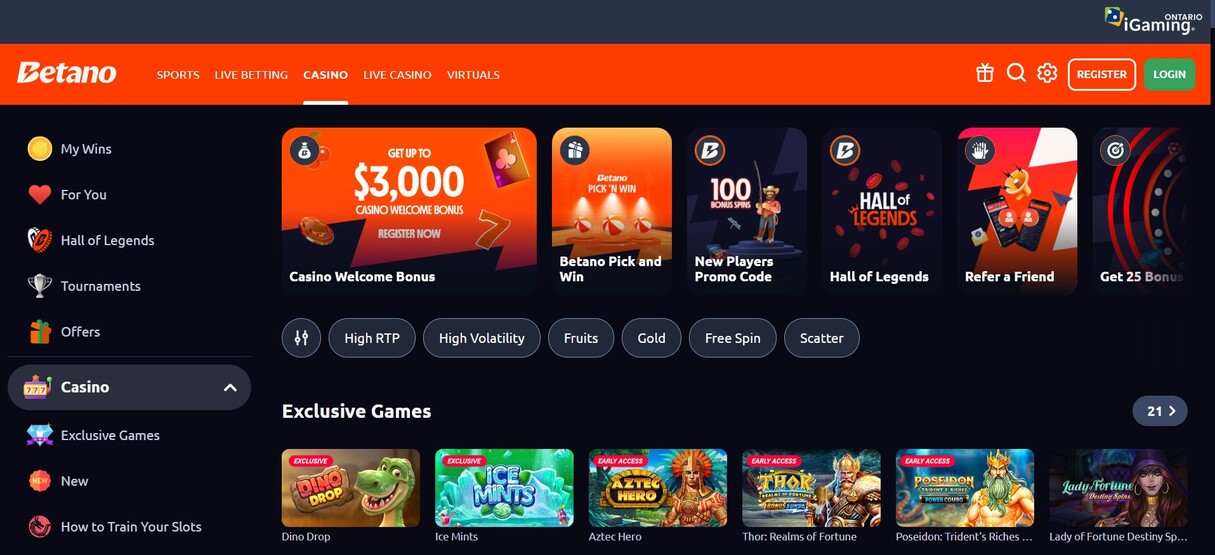Toggle the Free Spin filter chip

[732, 338]
